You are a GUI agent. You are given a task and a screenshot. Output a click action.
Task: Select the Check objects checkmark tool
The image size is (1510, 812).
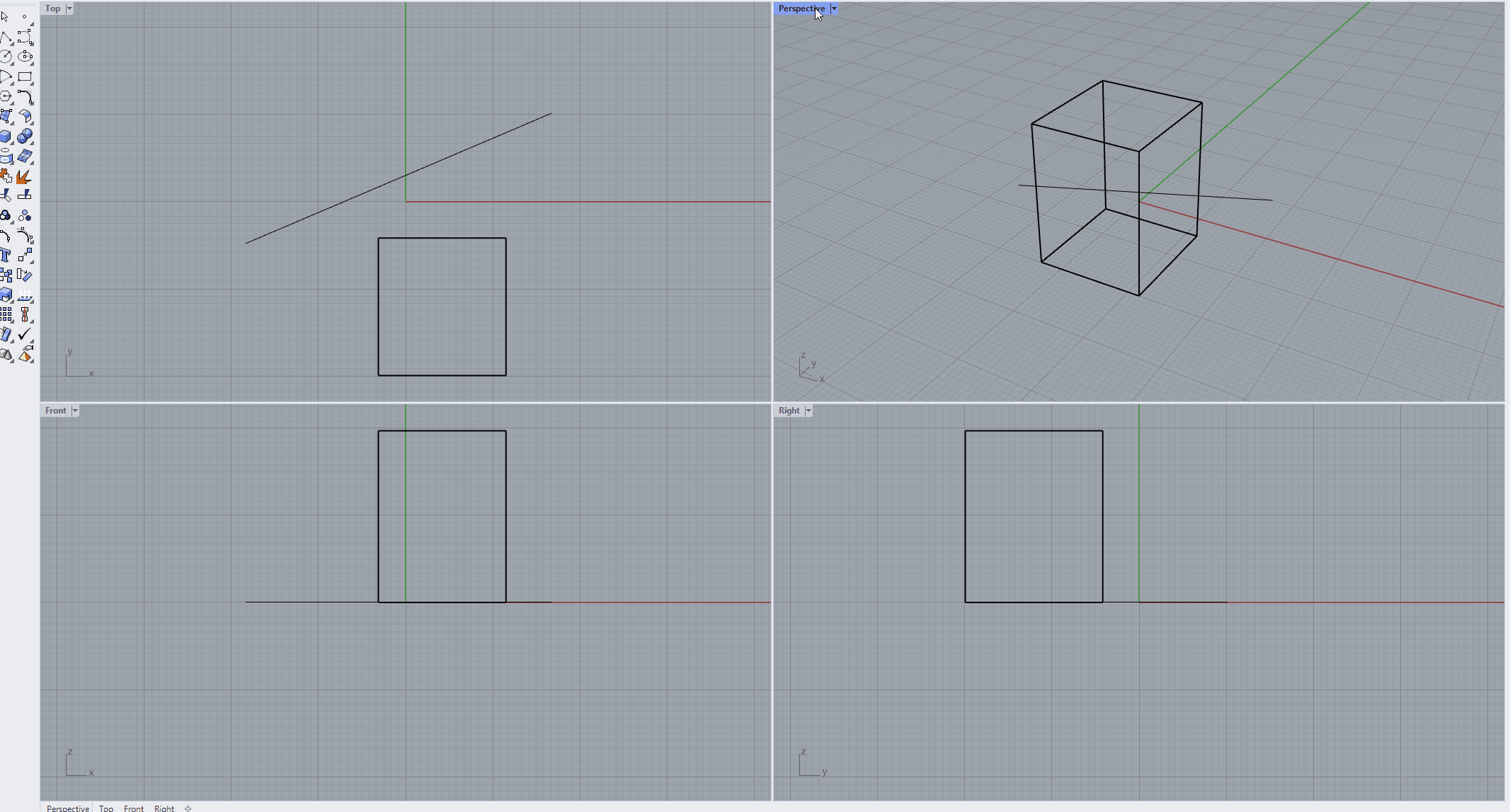(25, 333)
